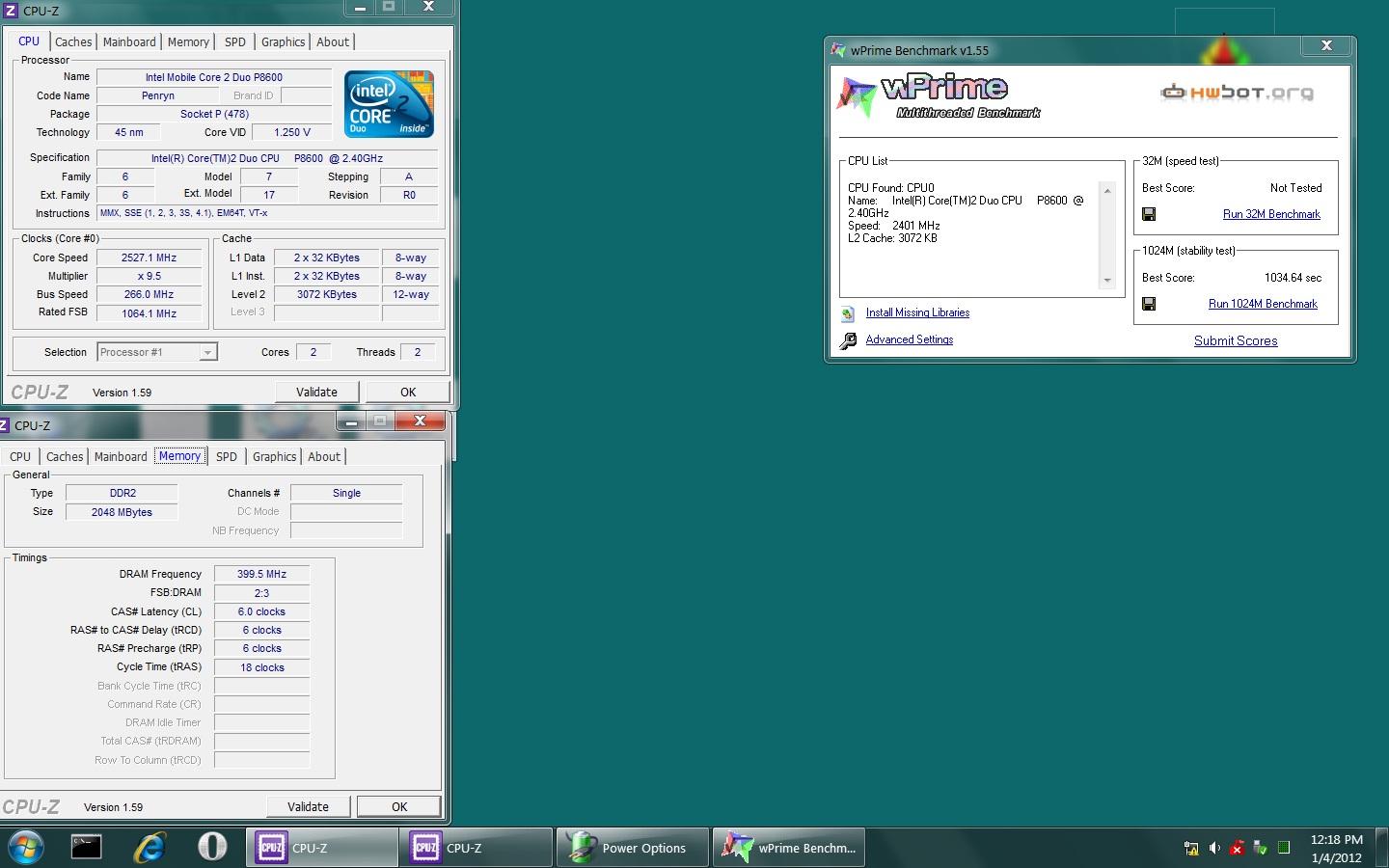The image size is (1389, 868).
Task: Click the Multiplier value x 9.5
Action: (x=149, y=276)
